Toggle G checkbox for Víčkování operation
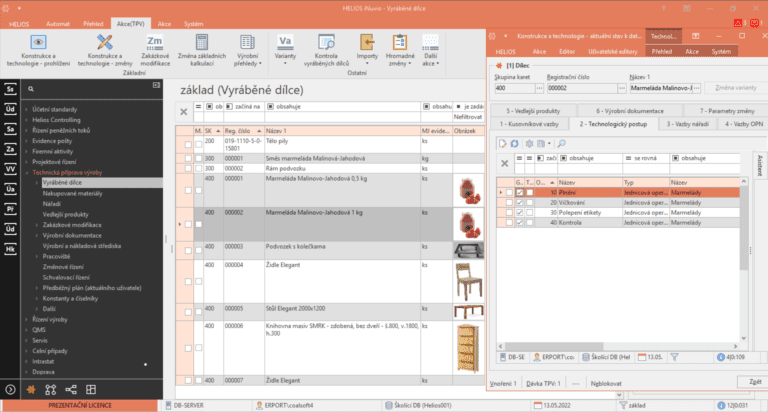Viewport: 768px width, 412px height. pos(520,202)
